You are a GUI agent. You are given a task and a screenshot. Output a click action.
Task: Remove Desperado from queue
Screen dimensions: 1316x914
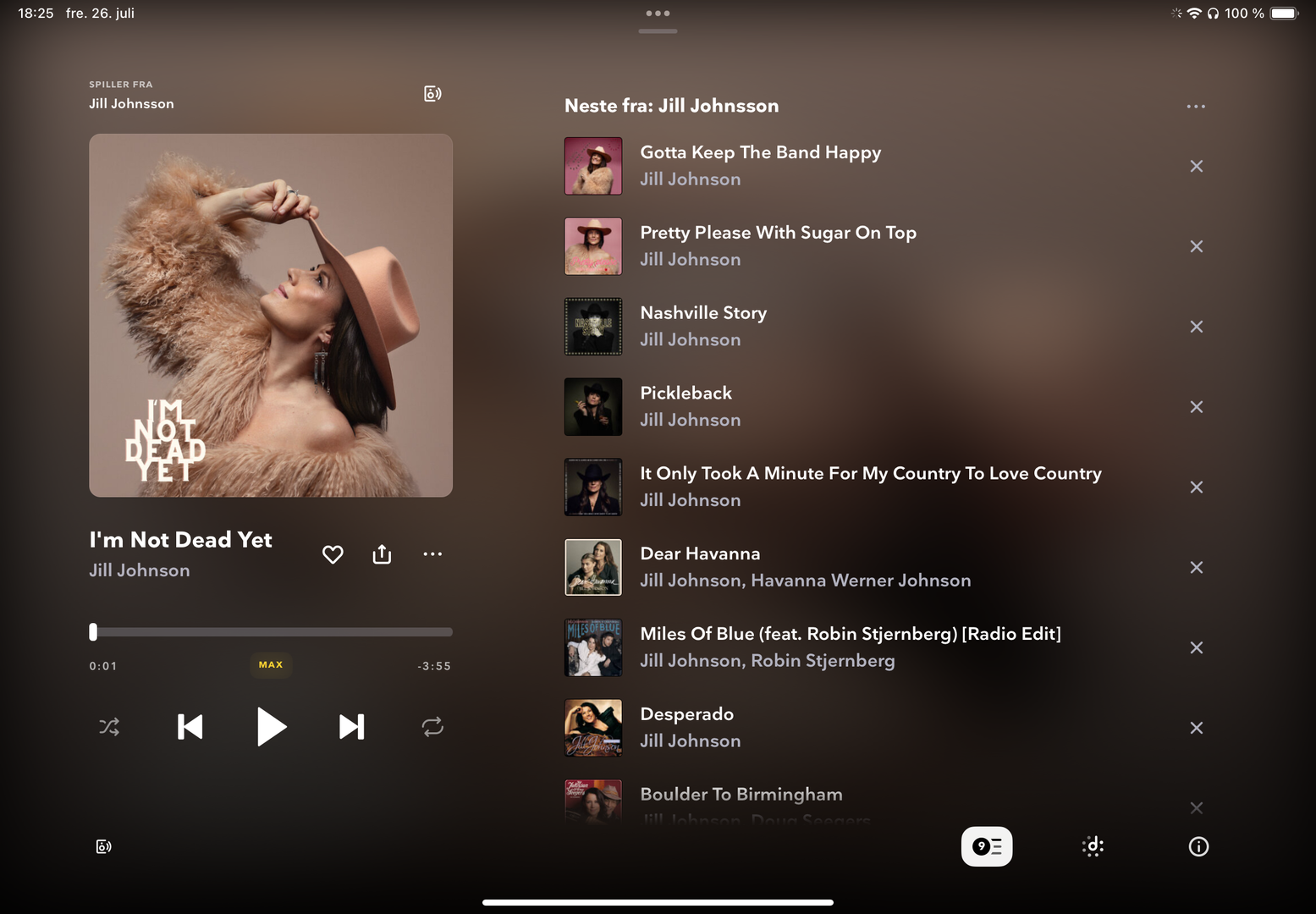point(1197,728)
